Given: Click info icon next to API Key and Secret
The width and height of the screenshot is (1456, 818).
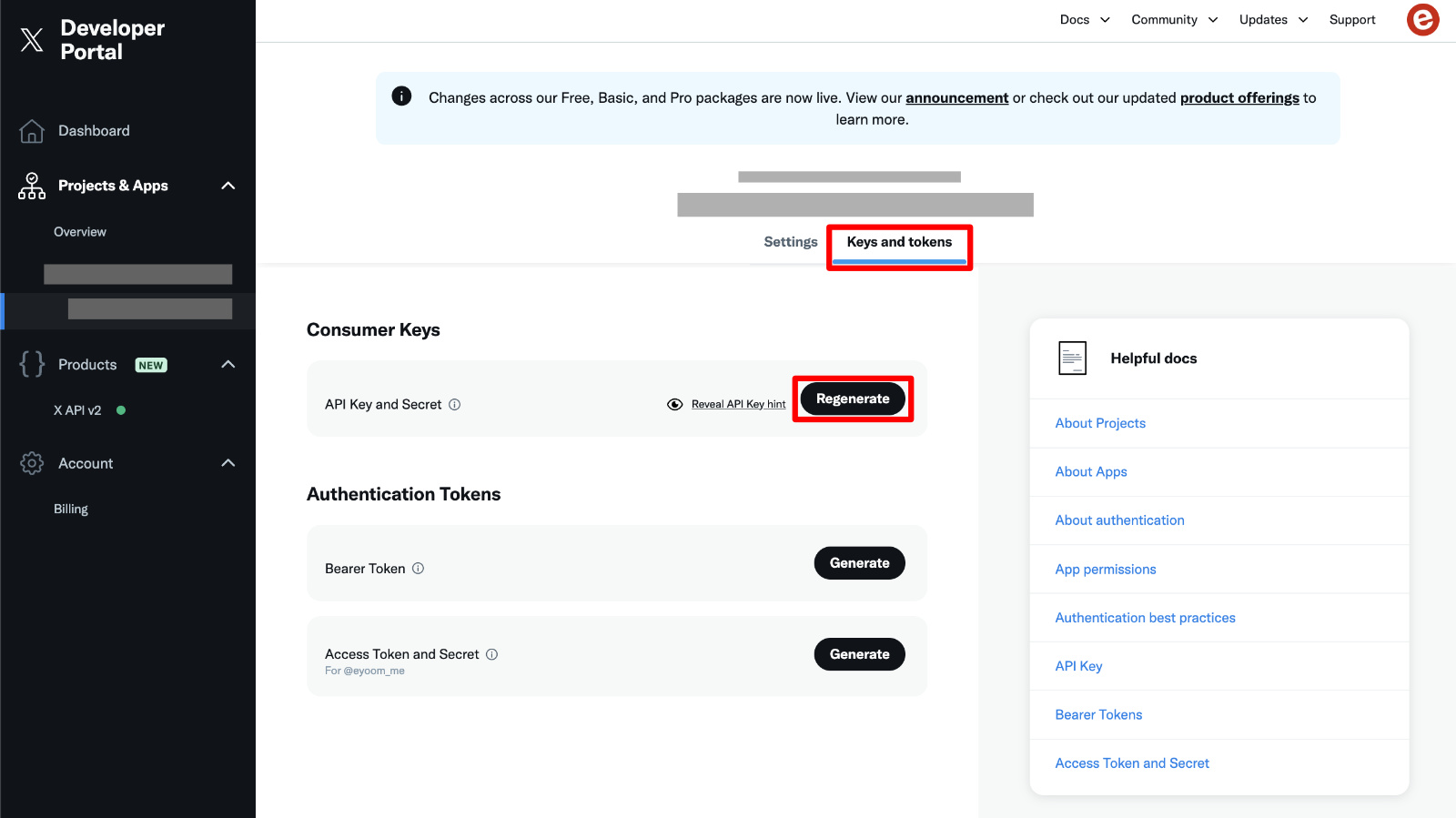Looking at the screenshot, I should pos(455,404).
